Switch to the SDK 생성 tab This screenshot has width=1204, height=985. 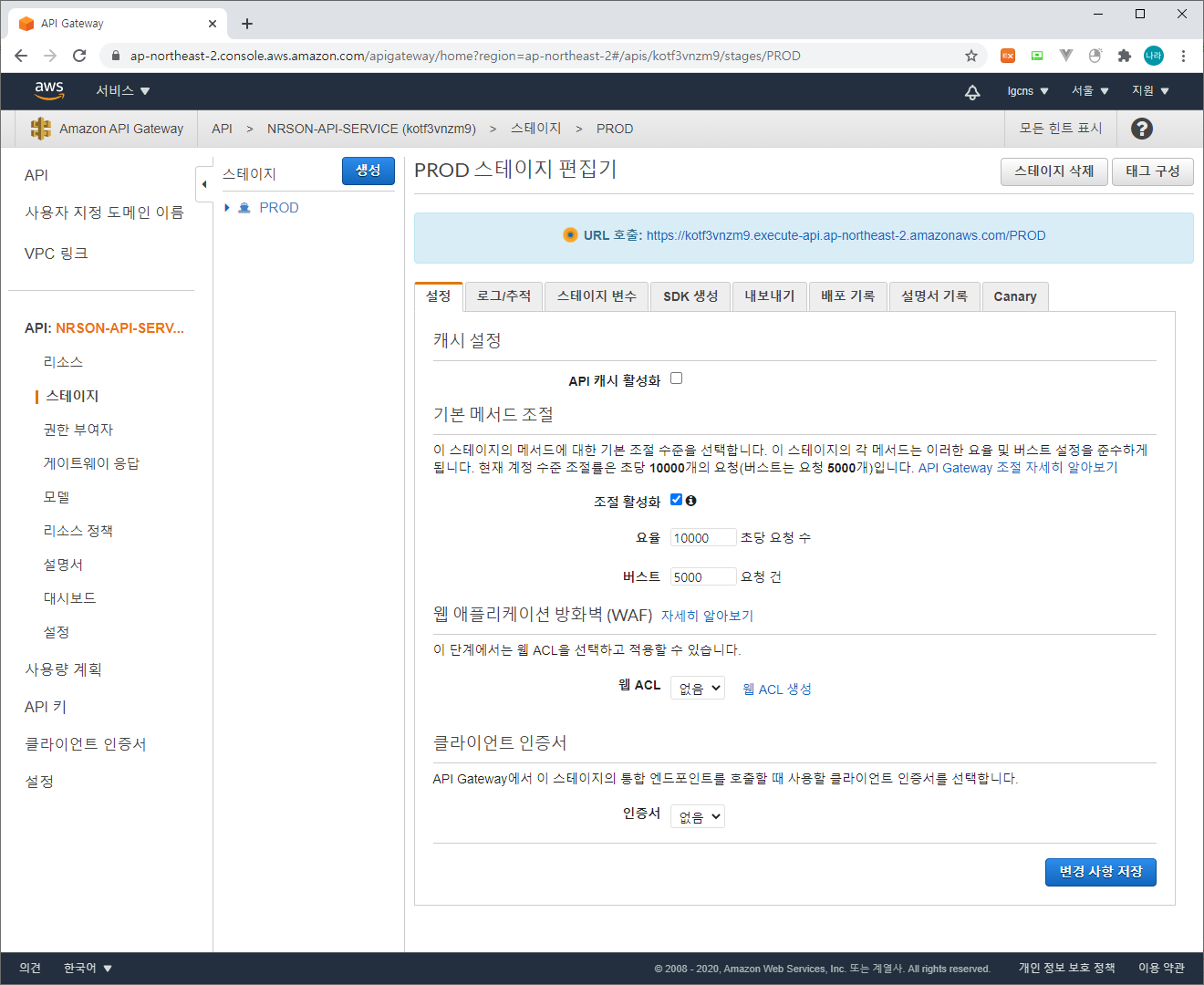tap(690, 296)
